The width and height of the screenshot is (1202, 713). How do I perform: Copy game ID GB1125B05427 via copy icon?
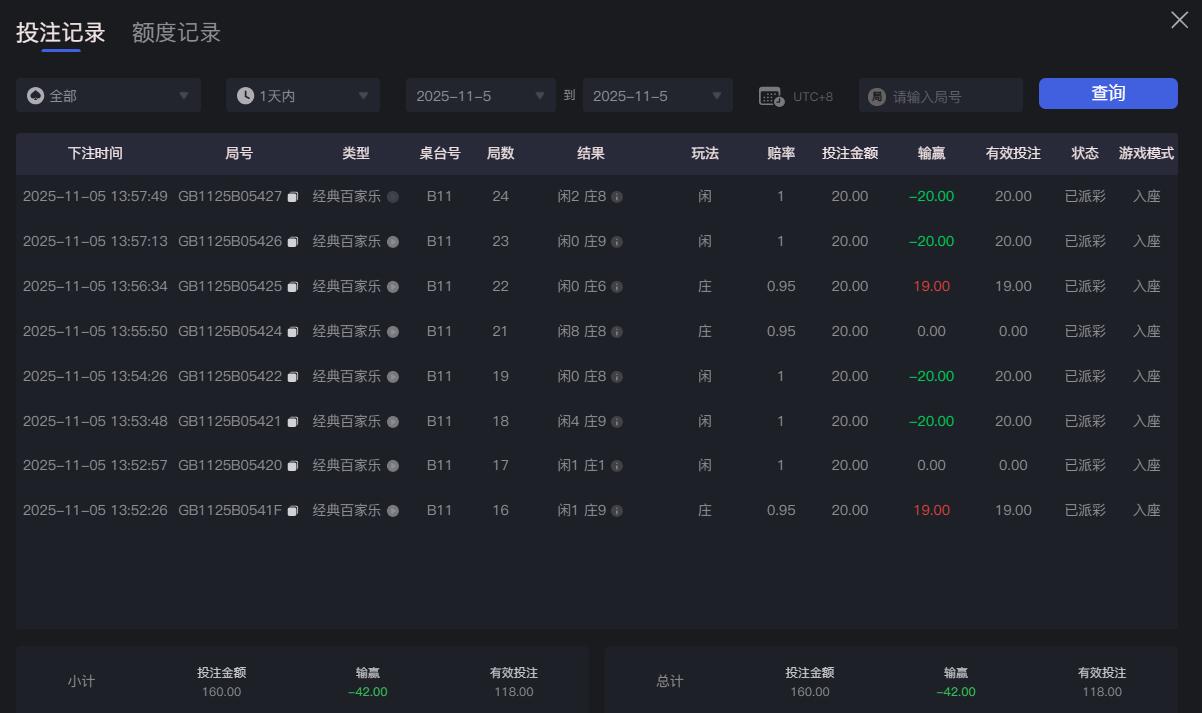292,197
